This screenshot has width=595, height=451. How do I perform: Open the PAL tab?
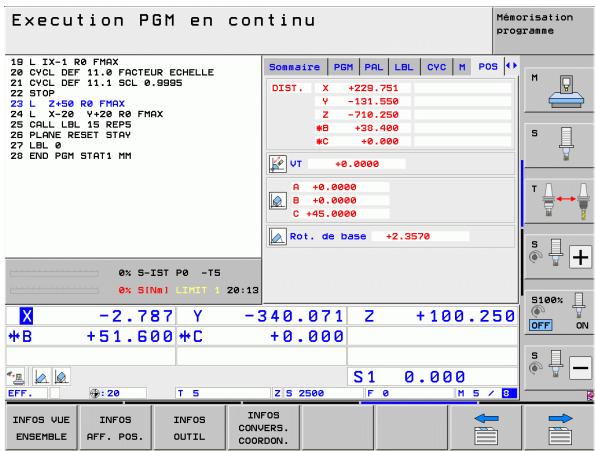click(374, 67)
